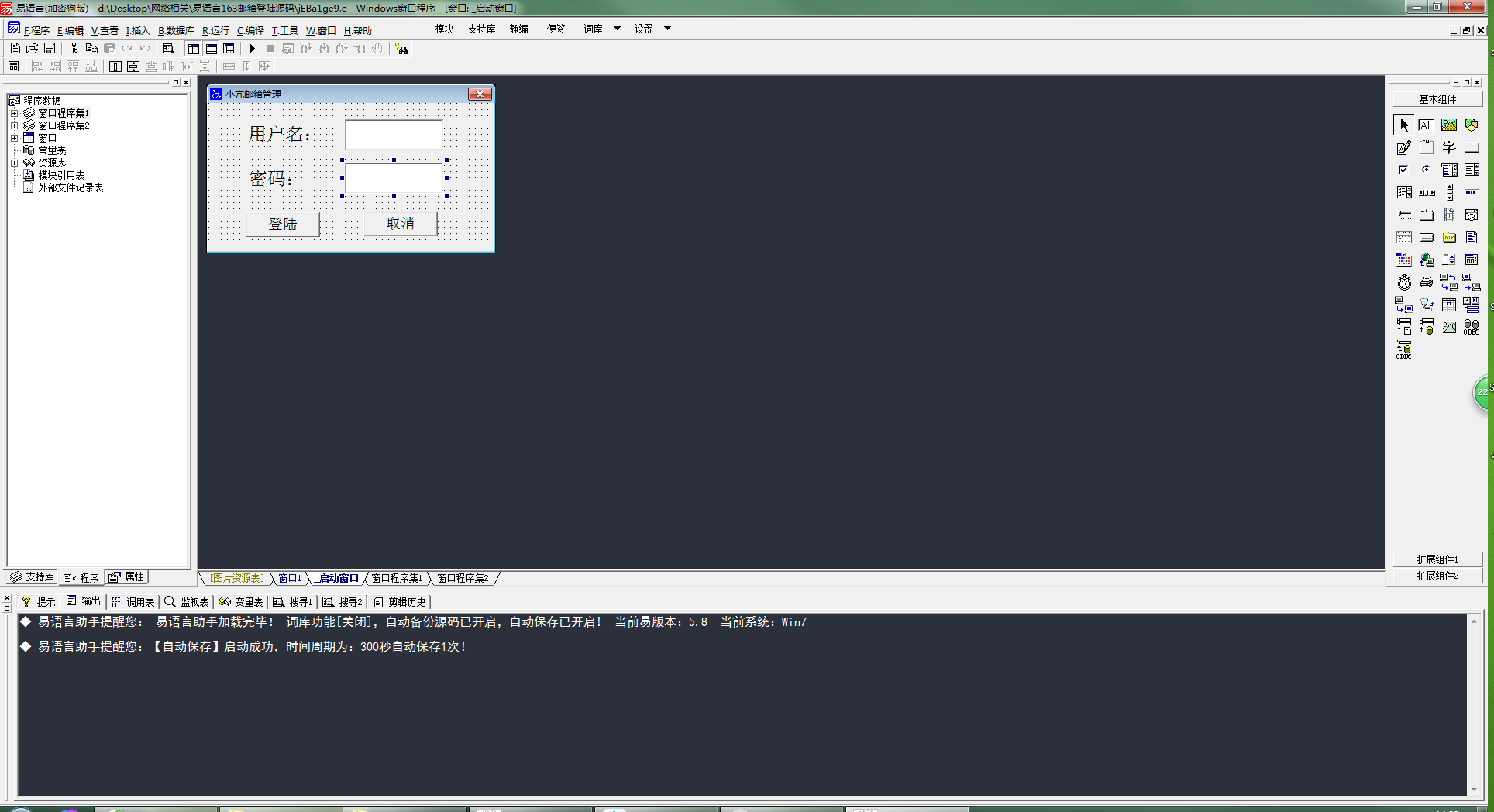Select 模块引用表 in the program tree
This screenshot has width=1494, height=812.
tap(61, 175)
